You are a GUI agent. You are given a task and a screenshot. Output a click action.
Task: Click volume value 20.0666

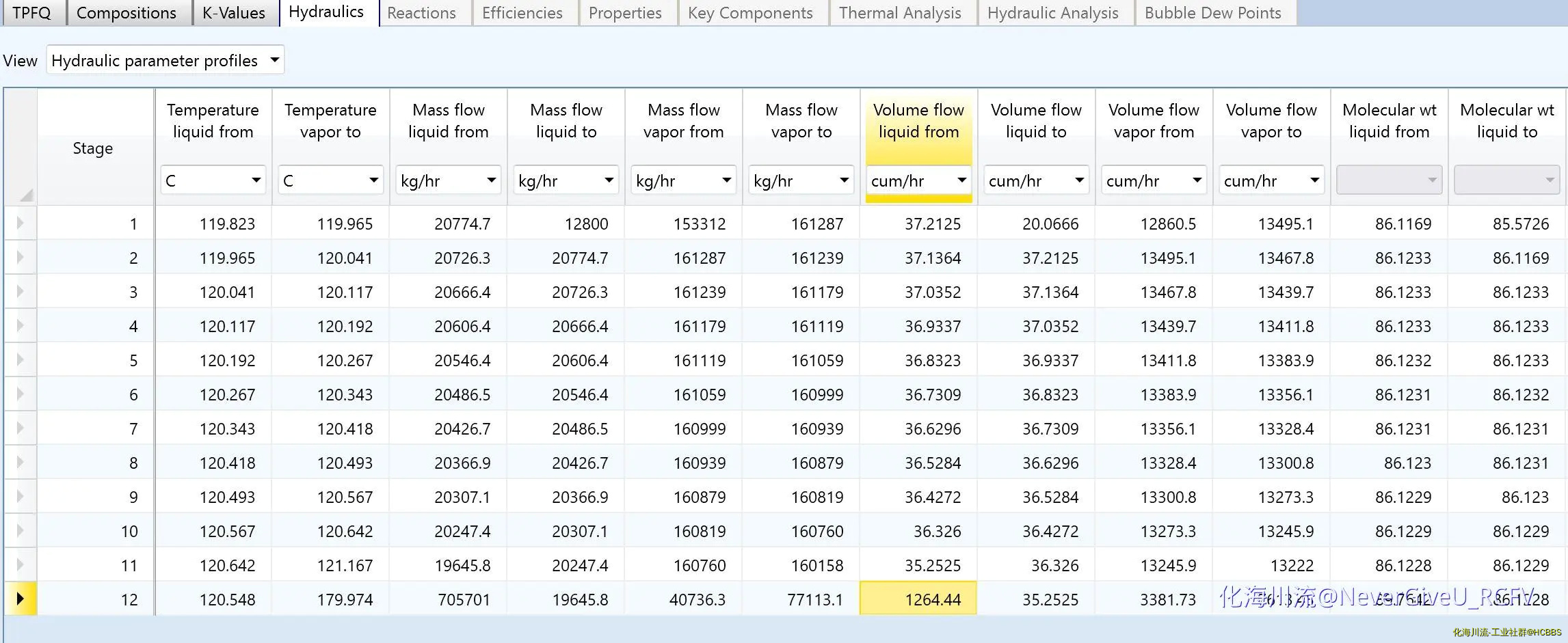(x=1037, y=223)
